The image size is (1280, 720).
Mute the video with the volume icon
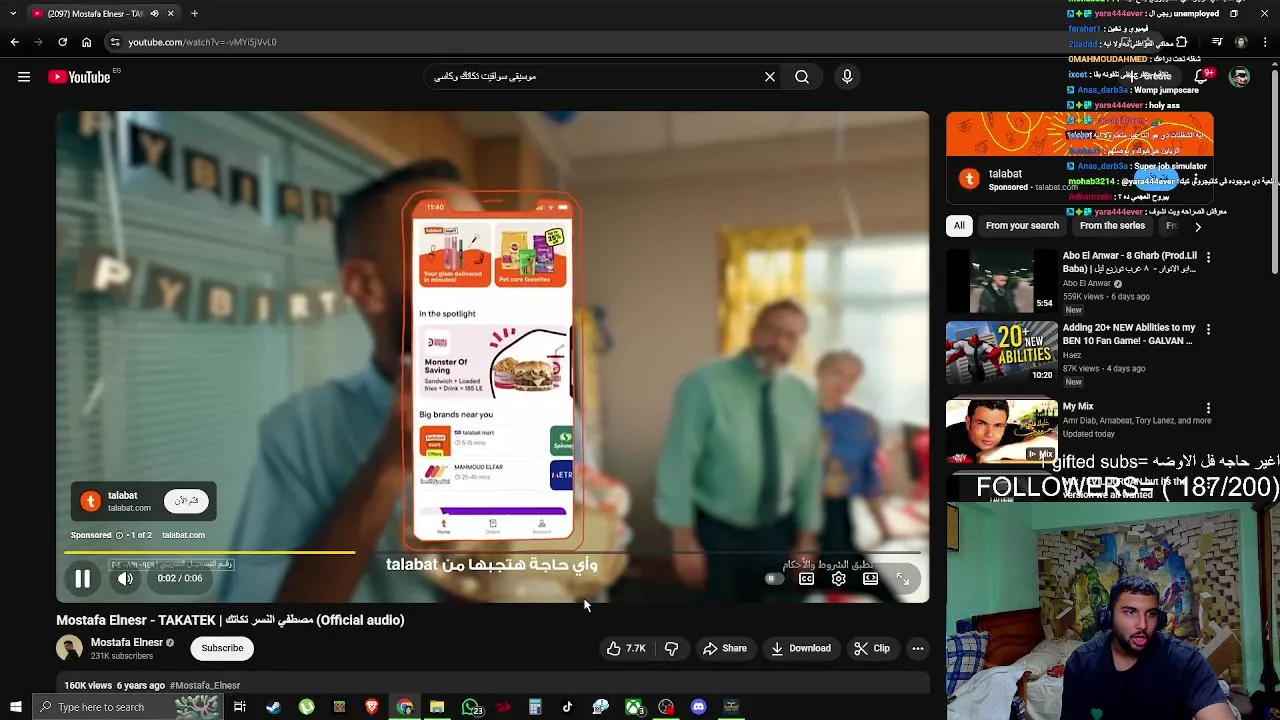pos(125,578)
